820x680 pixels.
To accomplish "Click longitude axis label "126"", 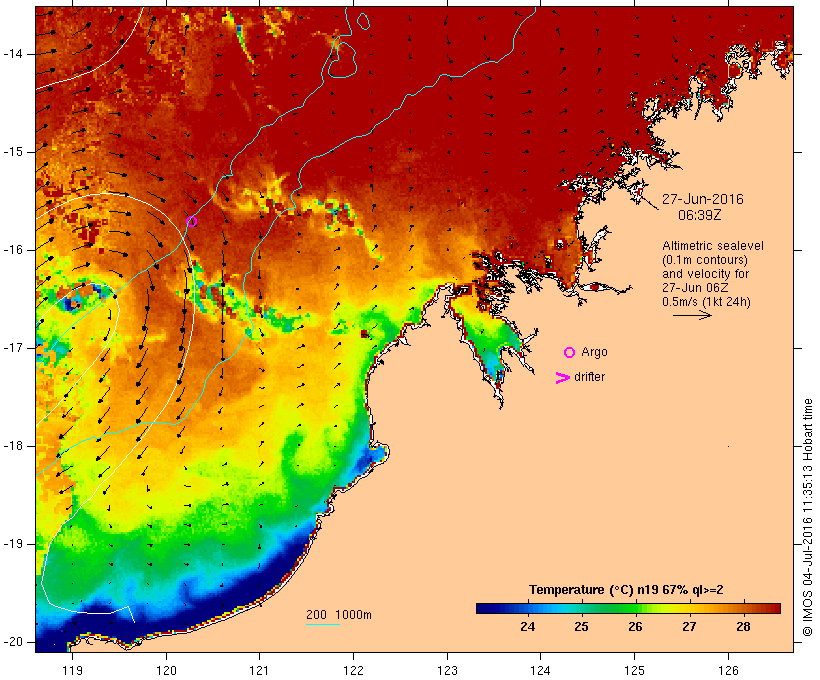I will (x=728, y=670).
